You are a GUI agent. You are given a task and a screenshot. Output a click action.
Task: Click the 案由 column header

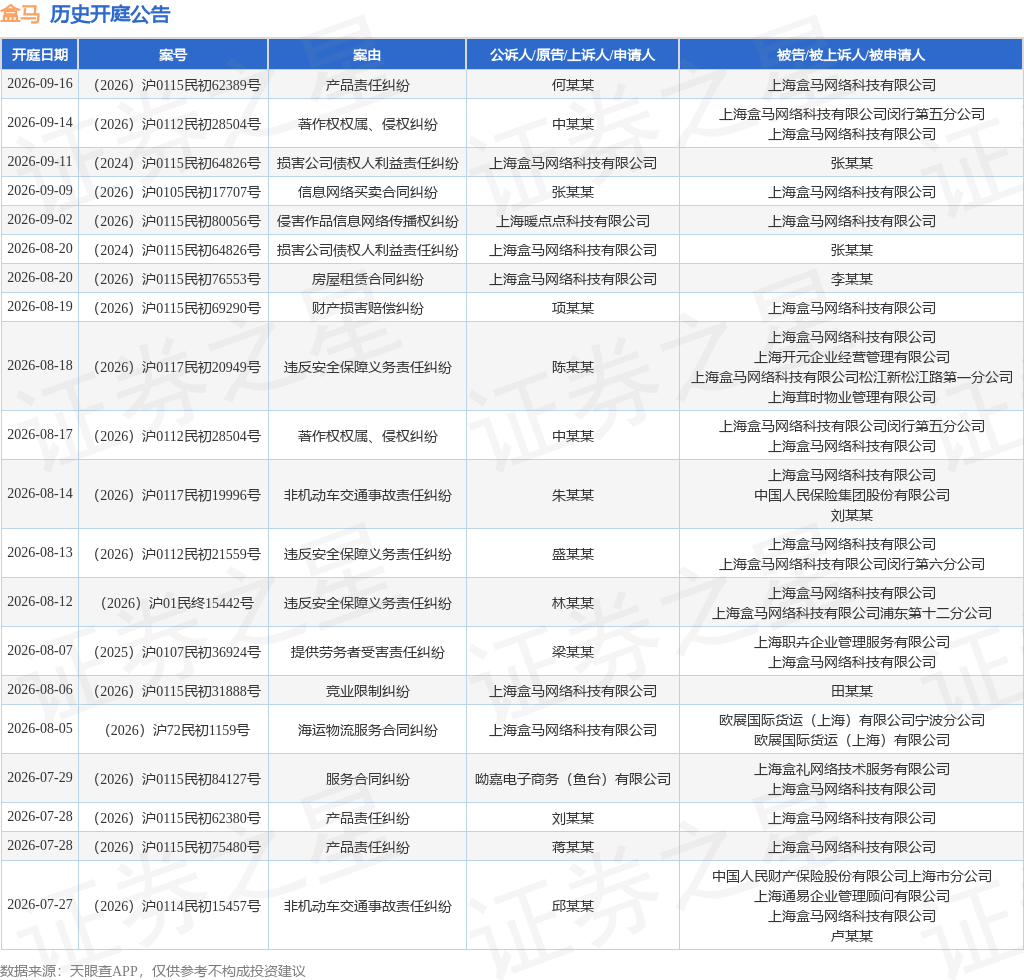pyautogui.click(x=367, y=55)
